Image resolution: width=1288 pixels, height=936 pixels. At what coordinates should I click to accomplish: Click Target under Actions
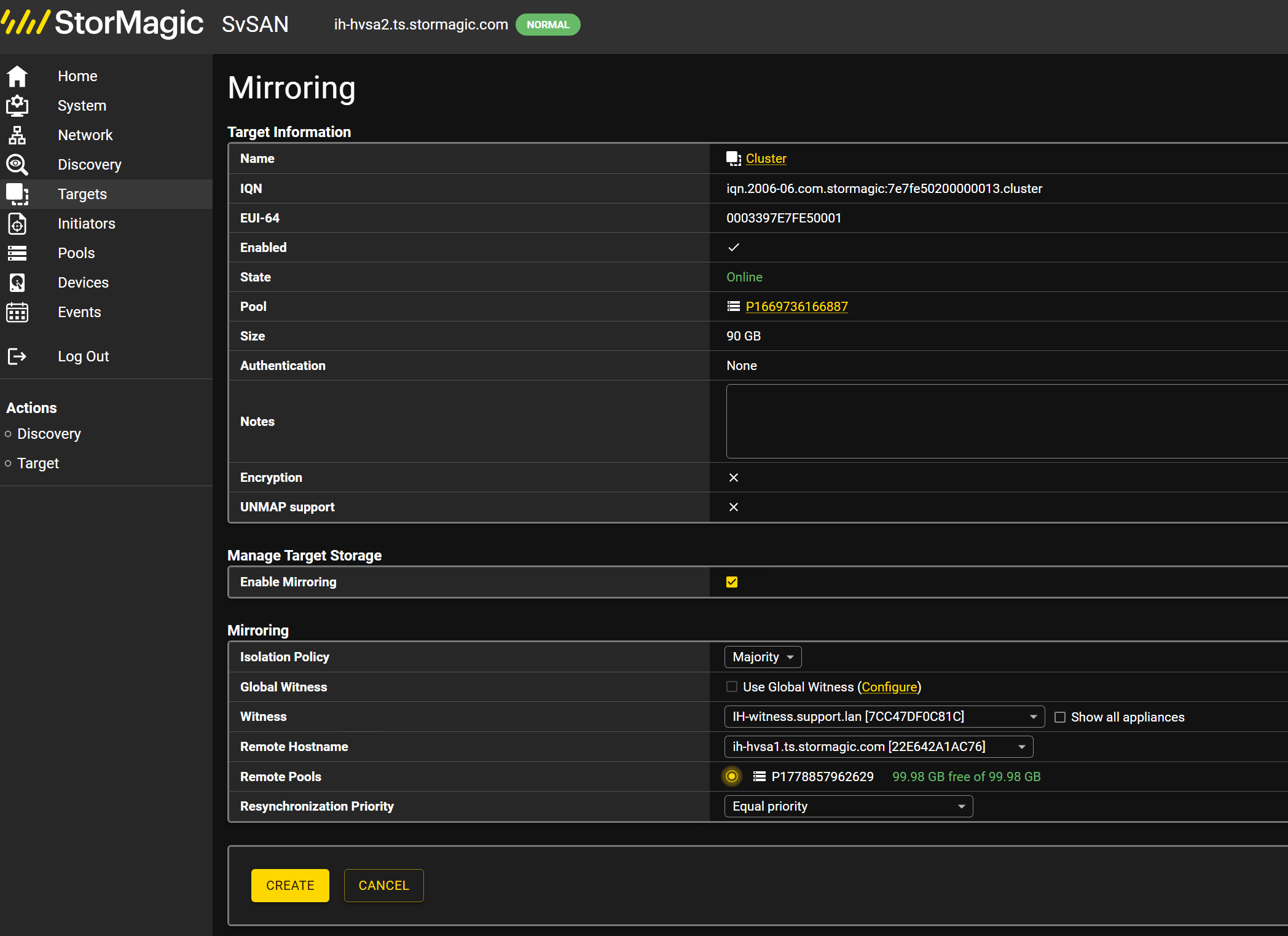[x=38, y=463]
